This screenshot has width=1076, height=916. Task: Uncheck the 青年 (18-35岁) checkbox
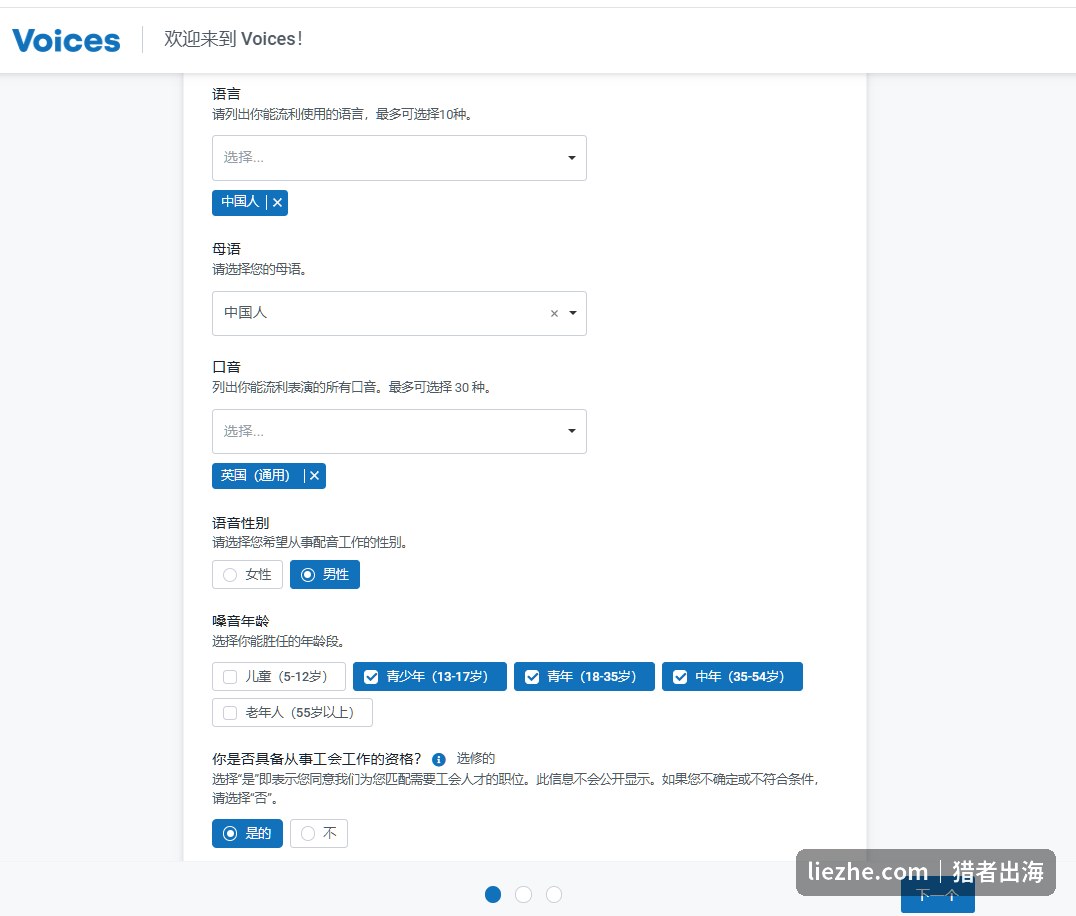click(584, 677)
